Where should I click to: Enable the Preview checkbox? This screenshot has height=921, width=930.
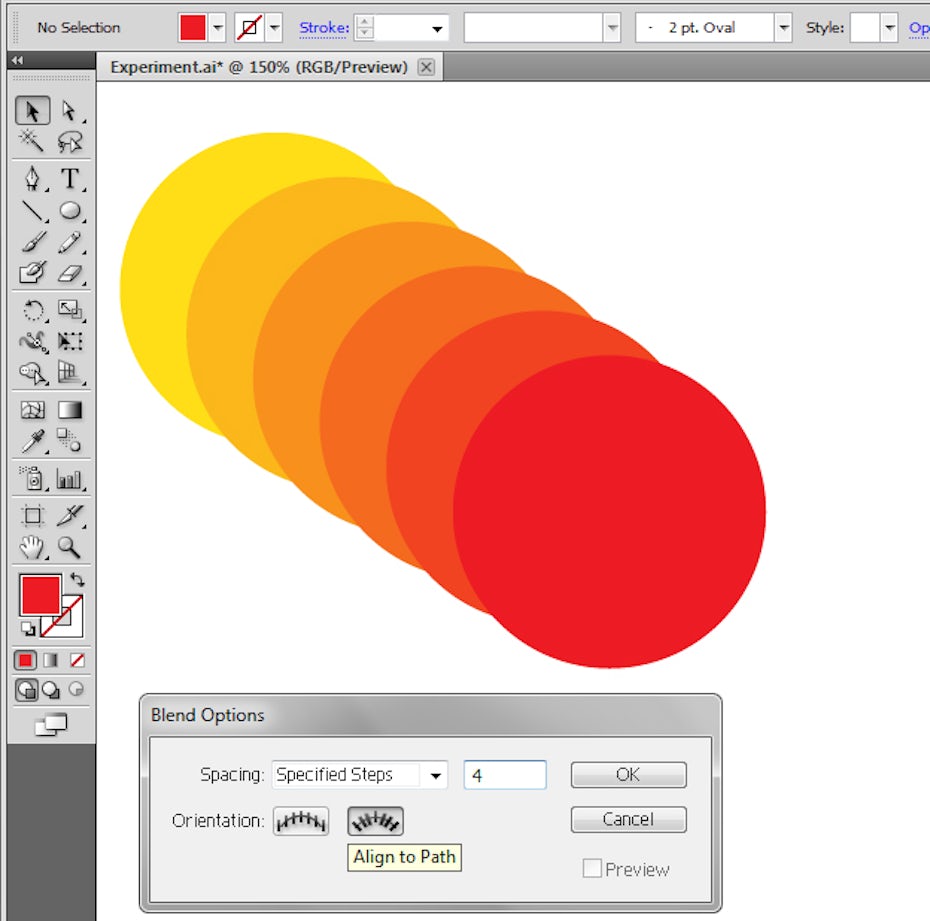(x=592, y=869)
